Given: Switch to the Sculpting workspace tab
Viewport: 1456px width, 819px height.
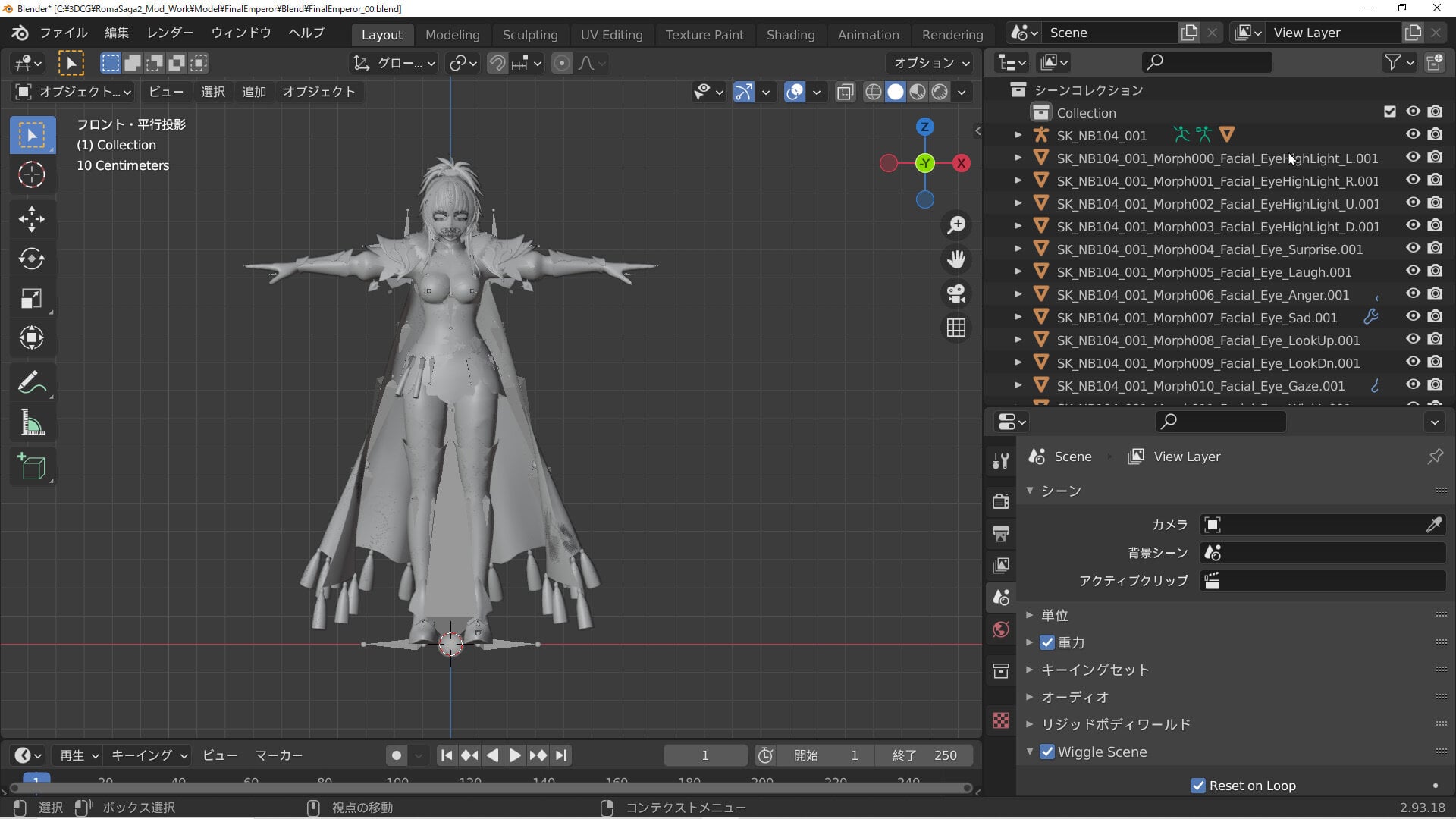Looking at the screenshot, I should [x=530, y=35].
